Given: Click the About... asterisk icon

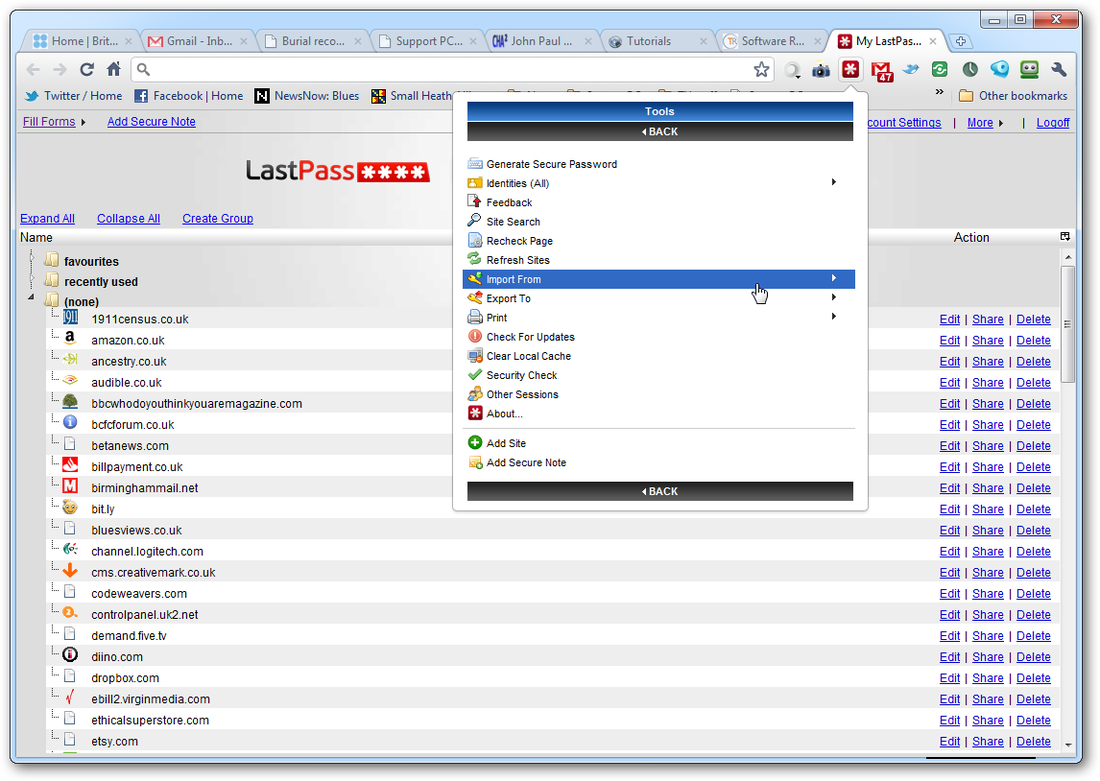Looking at the screenshot, I should tap(475, 413).
